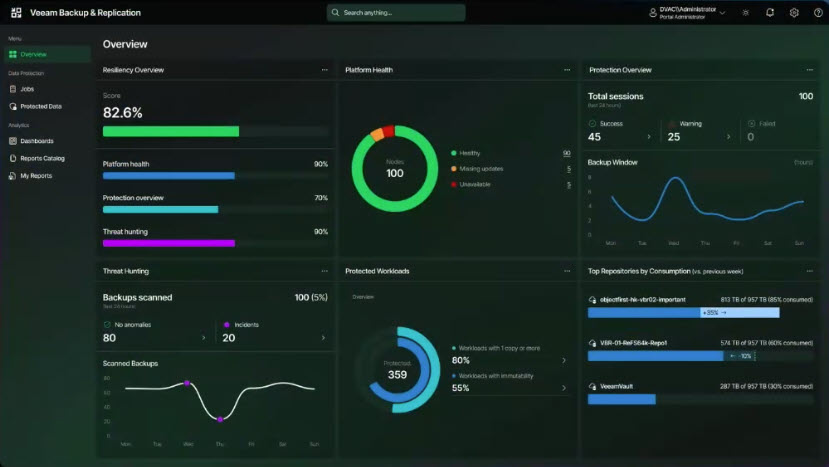Expand Workloads with immutability arrow
Image resolution: width=829 pixels, height=467 pixels.
click(x=564, y=388)
